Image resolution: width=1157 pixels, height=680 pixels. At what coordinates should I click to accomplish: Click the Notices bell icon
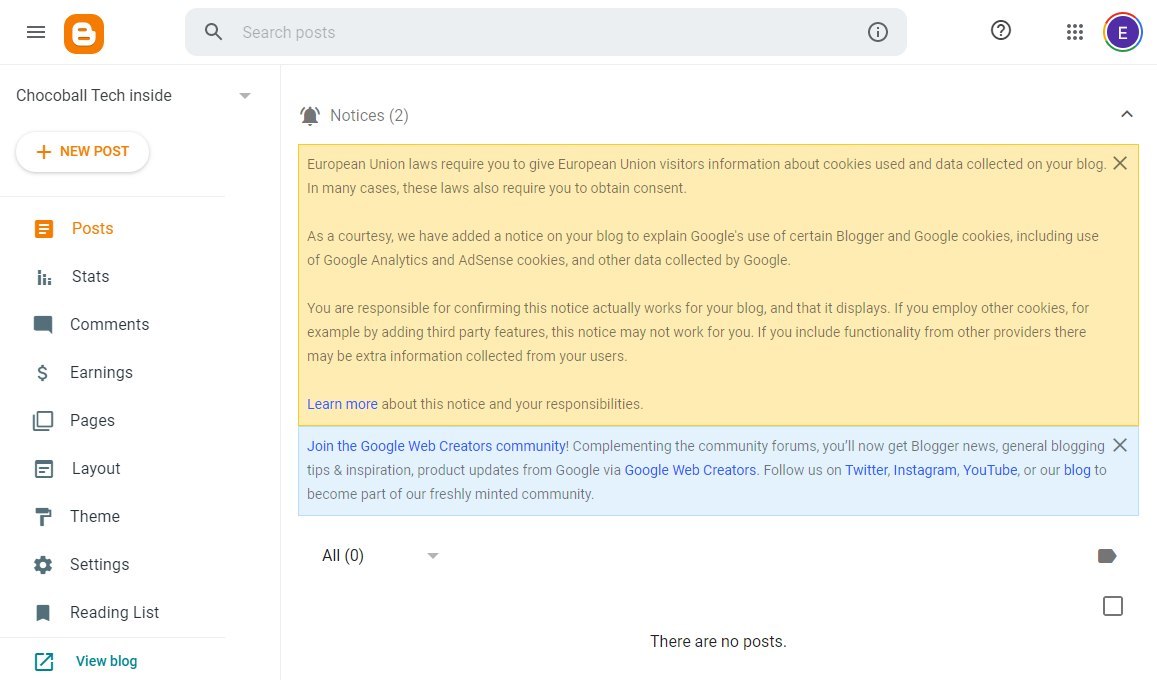click(x=310, y=116)
